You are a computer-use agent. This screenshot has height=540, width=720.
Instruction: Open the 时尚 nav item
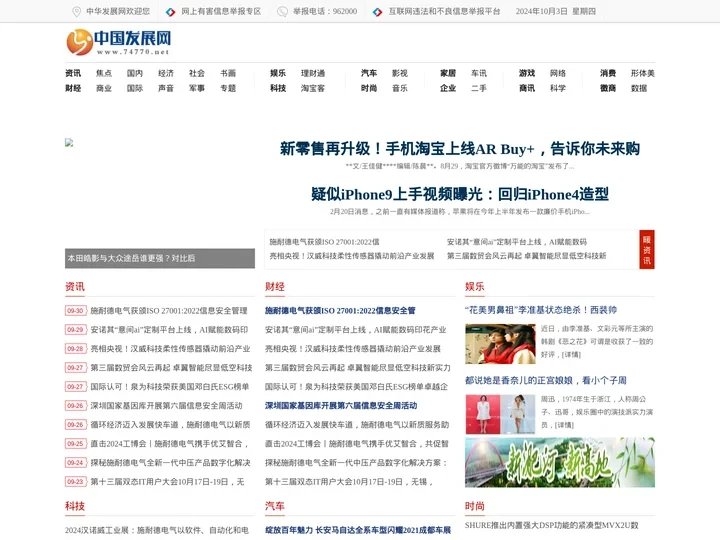pos(369,88)
